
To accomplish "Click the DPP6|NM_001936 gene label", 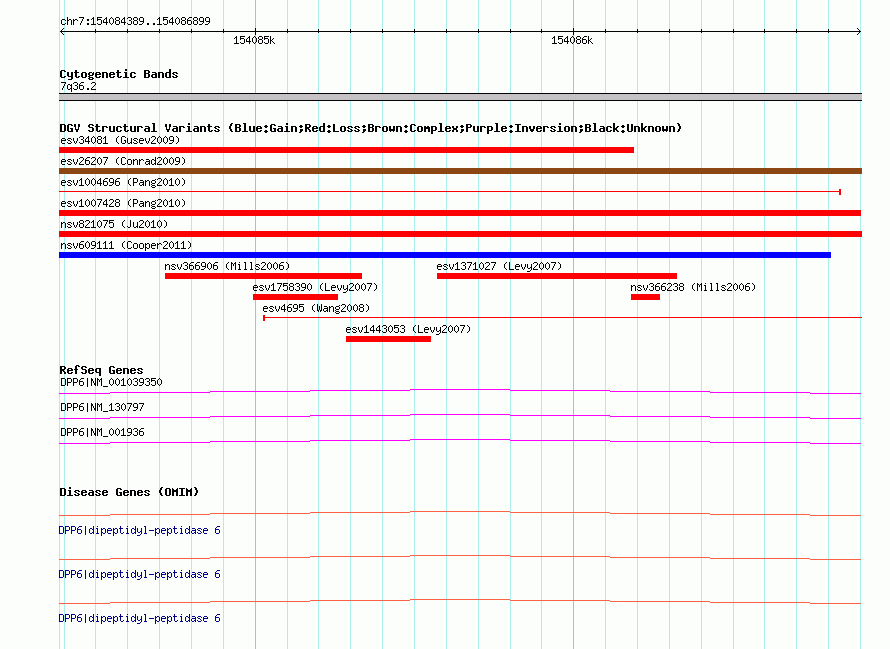I will tap(102, 432).
